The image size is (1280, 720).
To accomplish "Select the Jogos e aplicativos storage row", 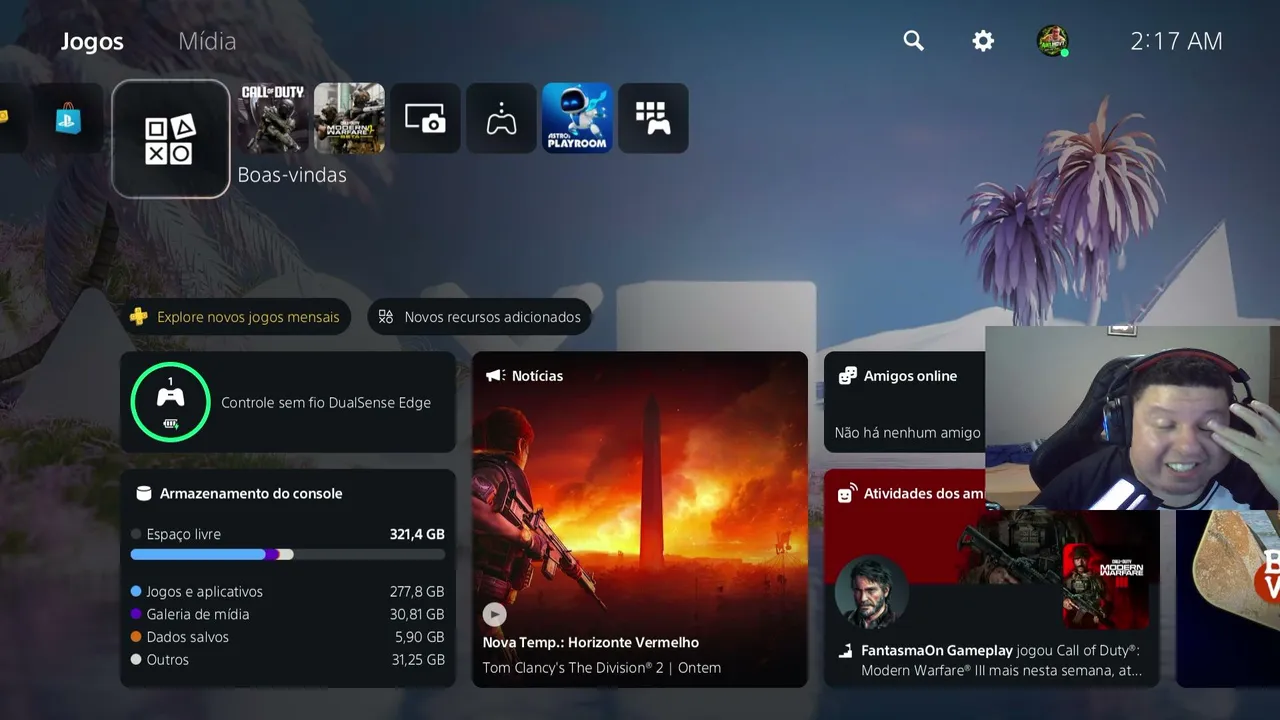I will [288, 591].
